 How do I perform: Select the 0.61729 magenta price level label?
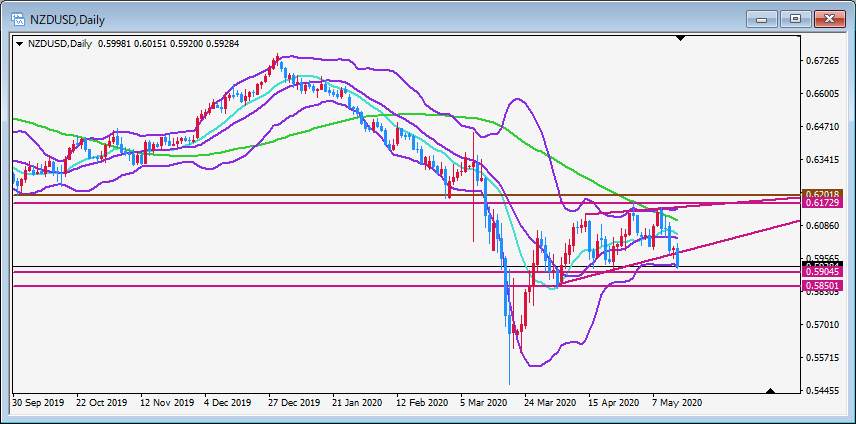pos(822,202)
